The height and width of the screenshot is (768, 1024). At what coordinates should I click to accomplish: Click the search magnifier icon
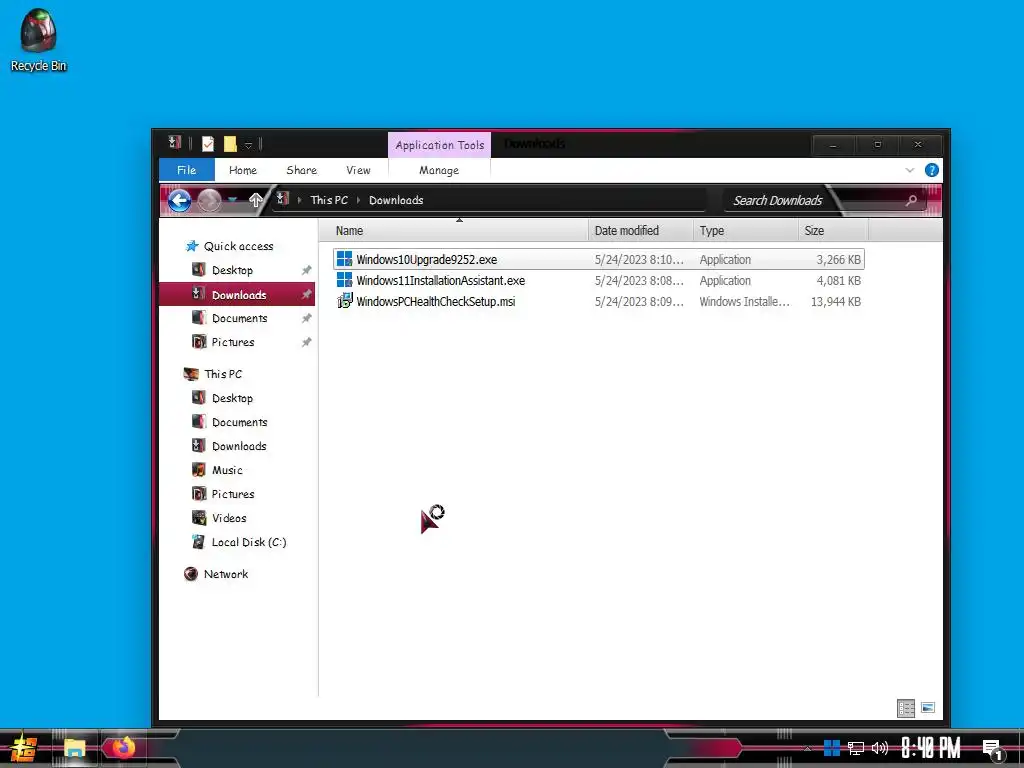912,200
